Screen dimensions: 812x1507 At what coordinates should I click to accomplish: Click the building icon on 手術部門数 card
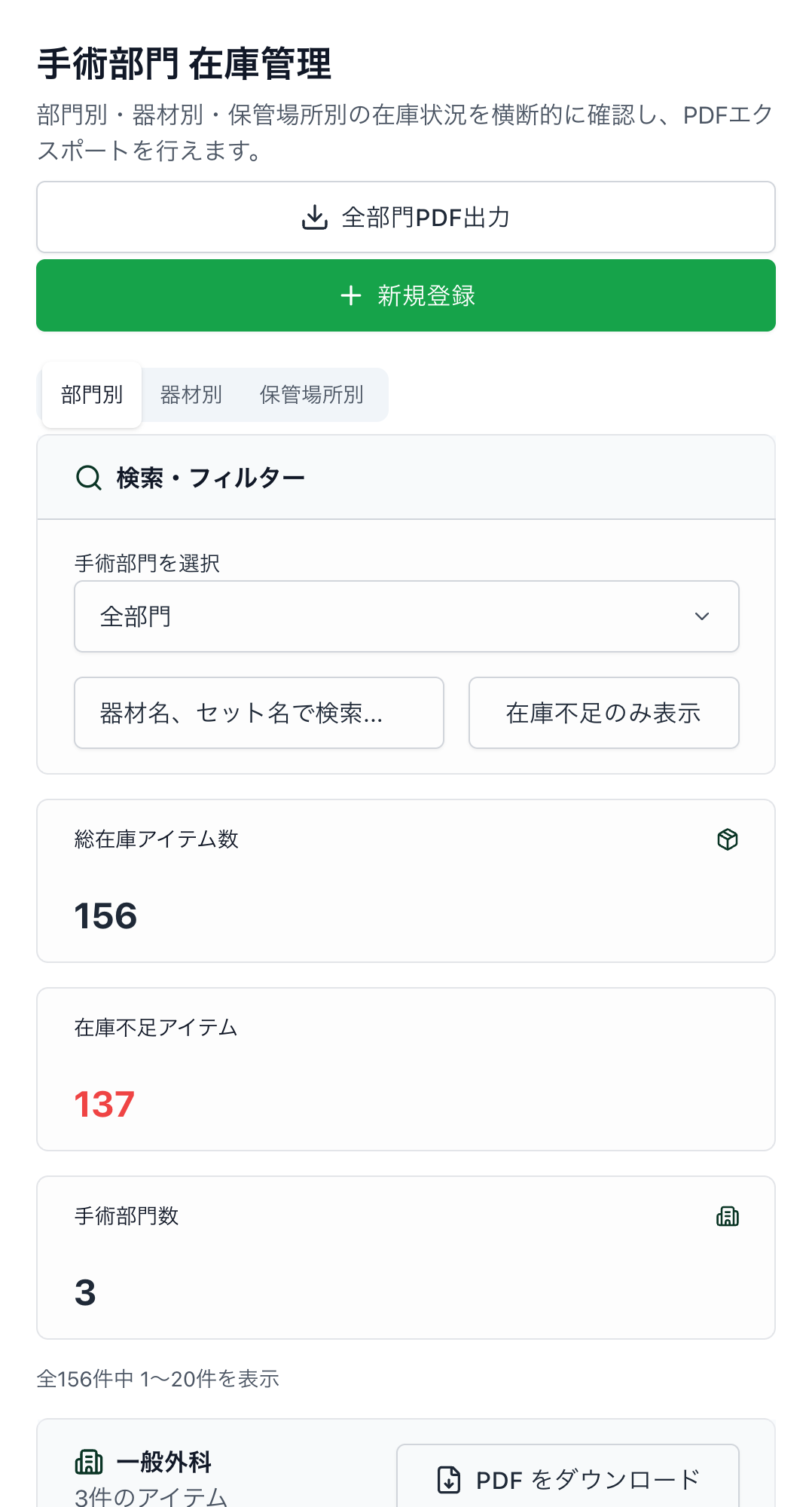pos(727,1215)
